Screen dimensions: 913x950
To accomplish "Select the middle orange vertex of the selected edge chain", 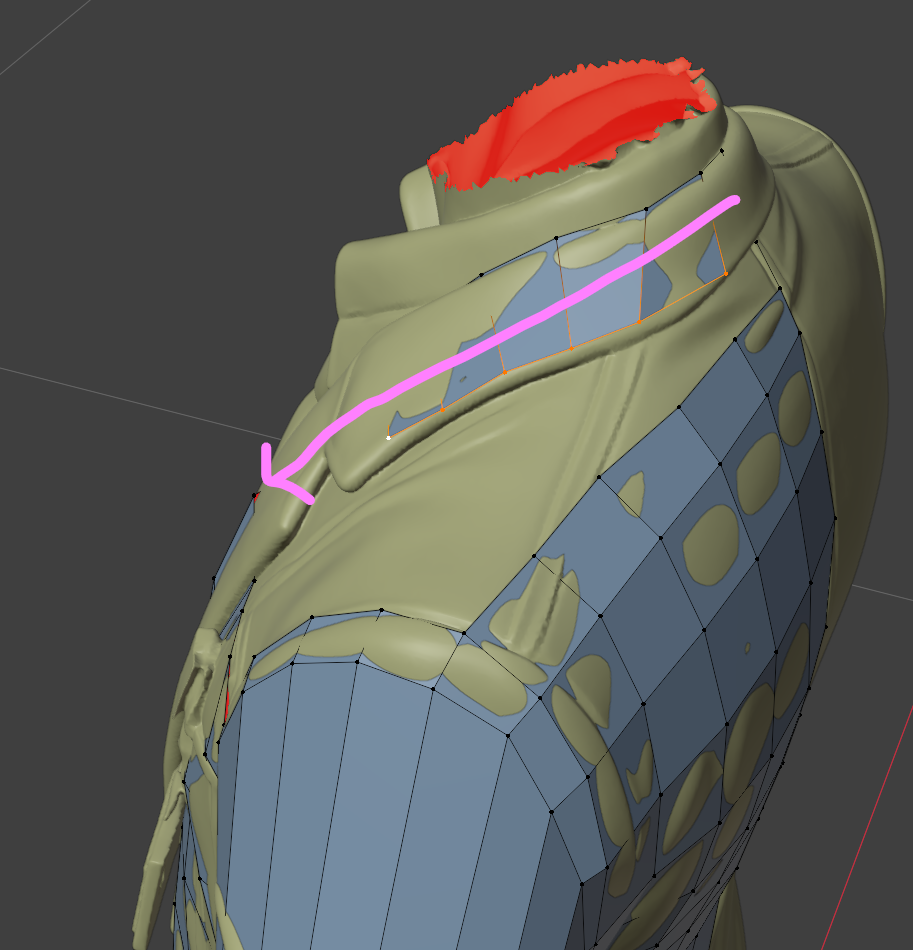I will click(570, 349).
